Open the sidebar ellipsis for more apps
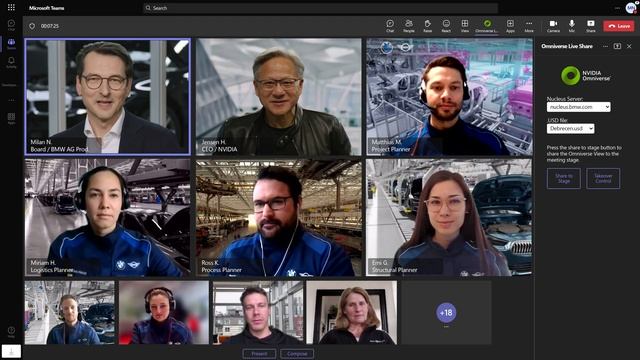This screenshot has height=360, width=640. click(11, 100)
